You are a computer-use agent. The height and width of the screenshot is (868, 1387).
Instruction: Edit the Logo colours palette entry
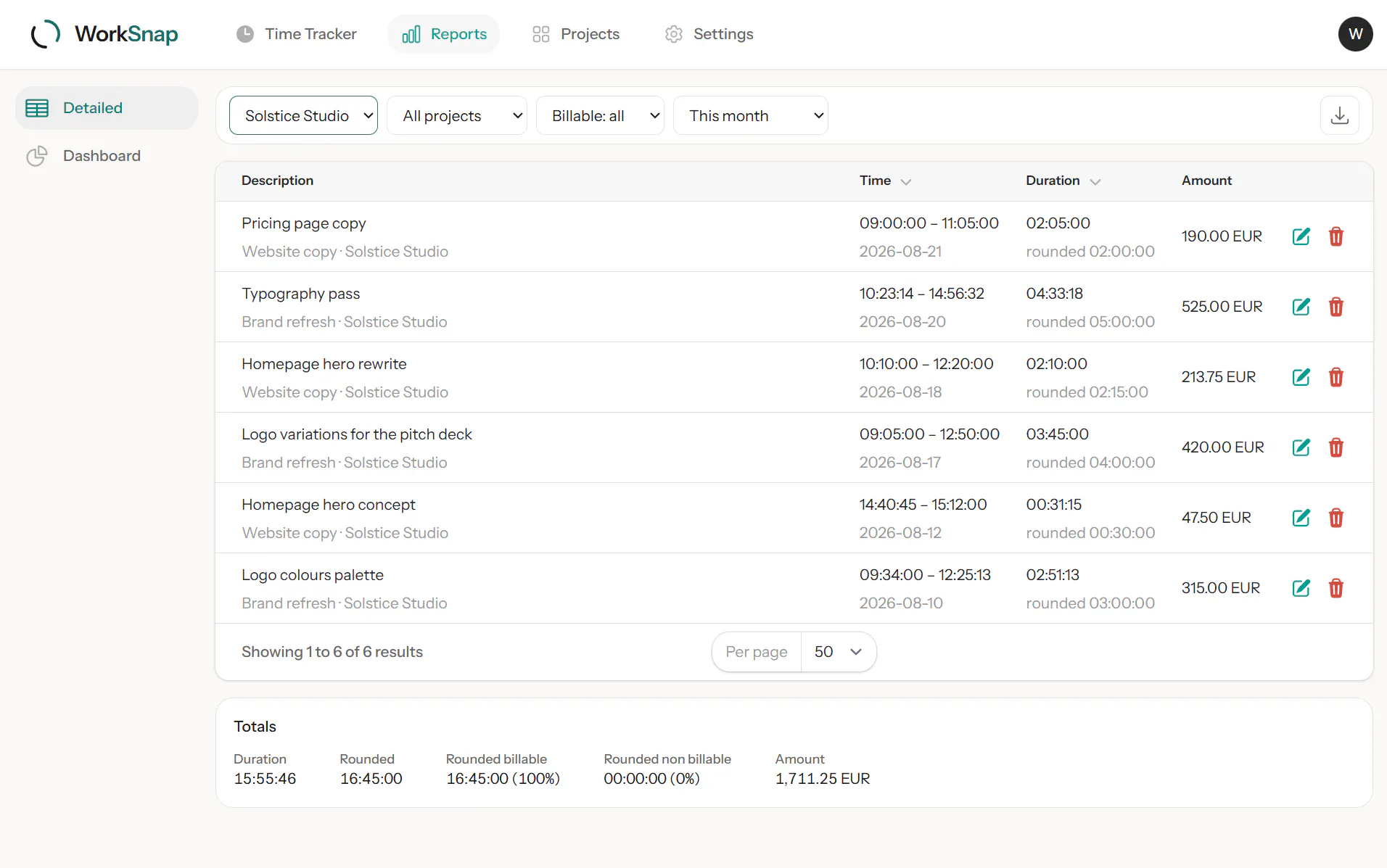[x=1301, y=588]
